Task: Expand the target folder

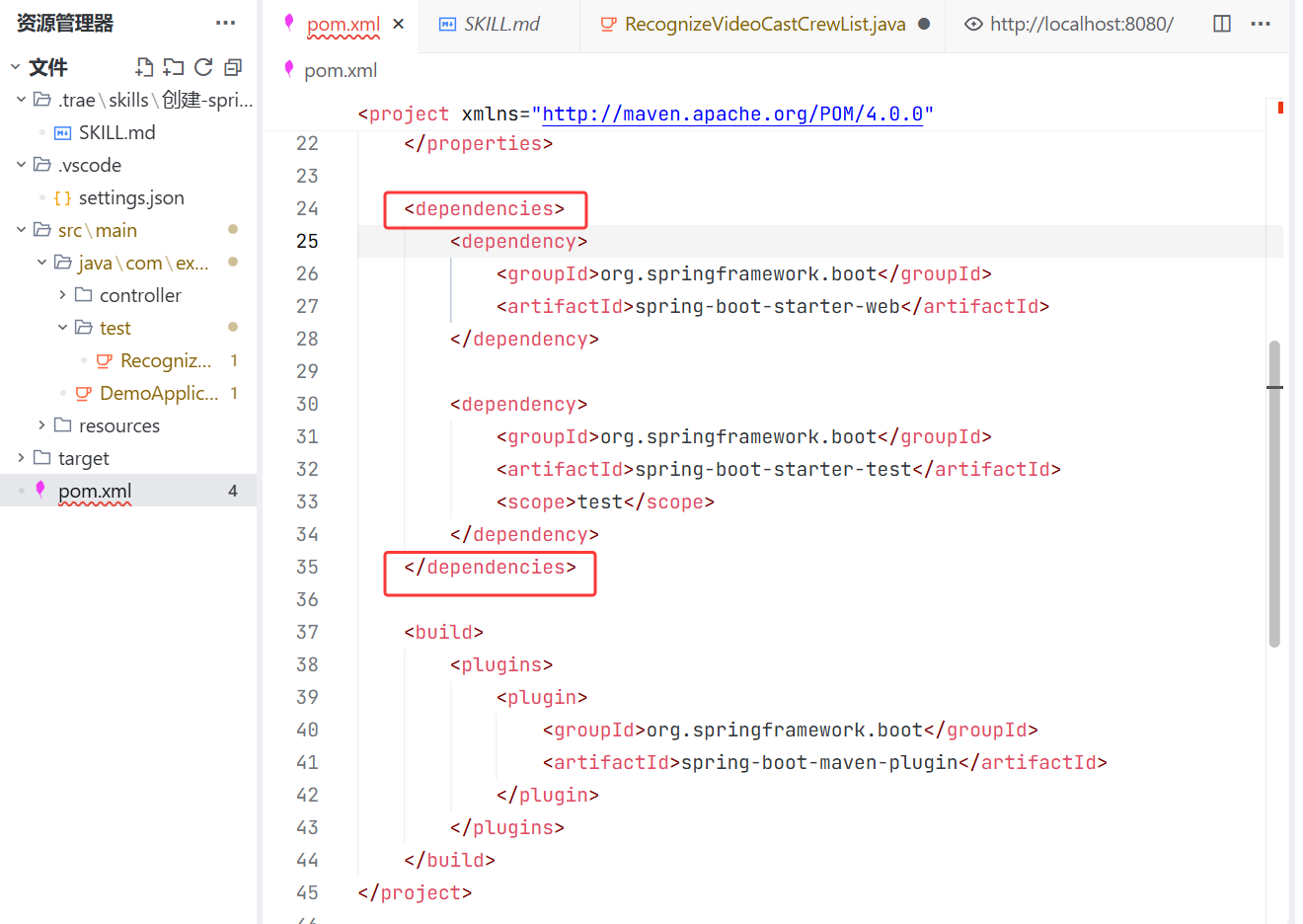Action: (x=21, y=458)
